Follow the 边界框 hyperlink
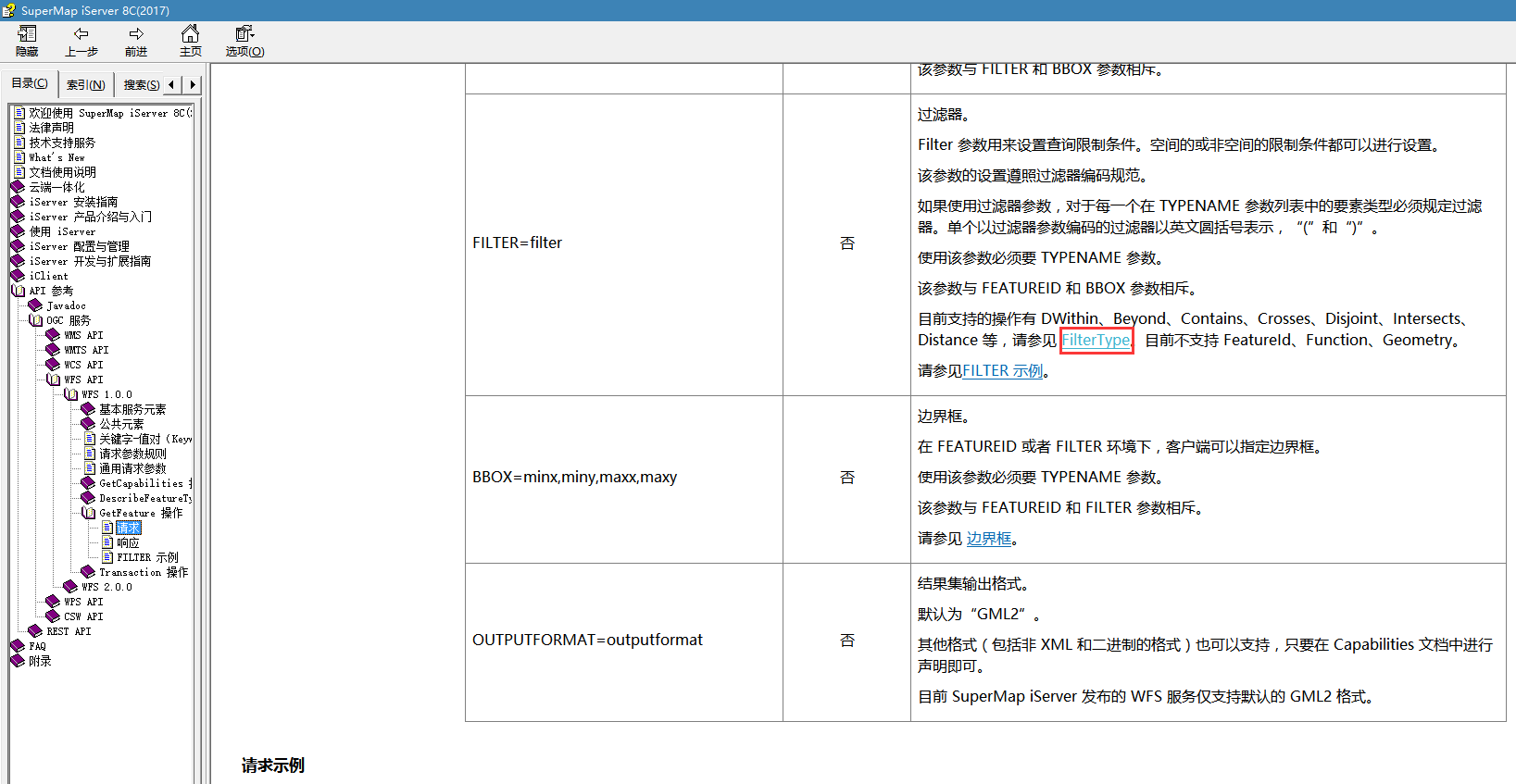The height and width of the screenshot is (784, 1516). (989, 539)
